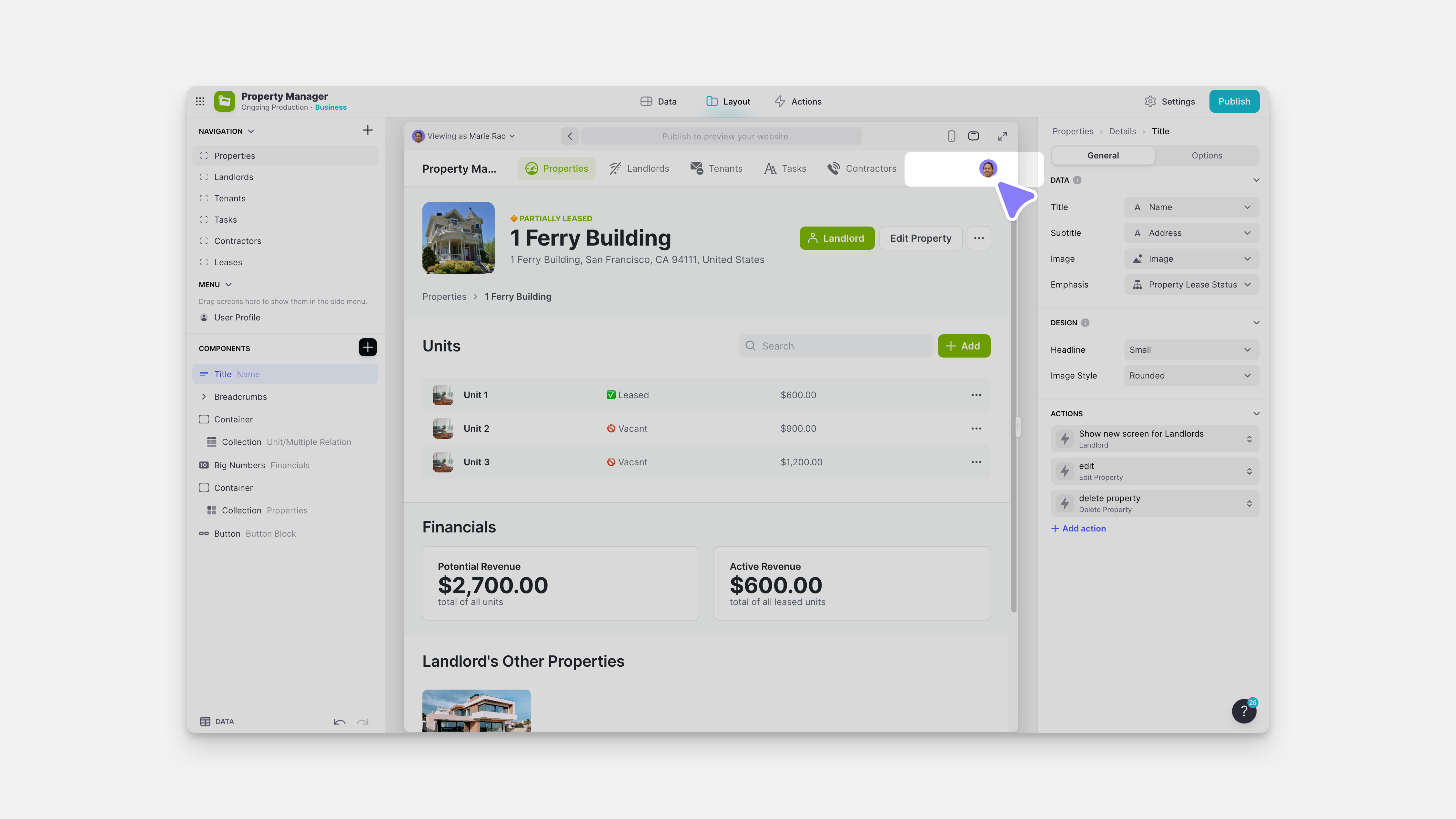Open the Data view in the top toolbar
This screenshot has height=819, width=1456.
[658, 101]
